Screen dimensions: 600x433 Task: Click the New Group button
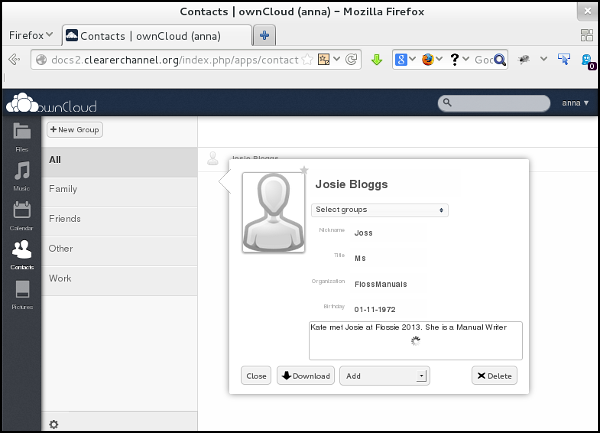pyautogui.click(x=75, y=130)
